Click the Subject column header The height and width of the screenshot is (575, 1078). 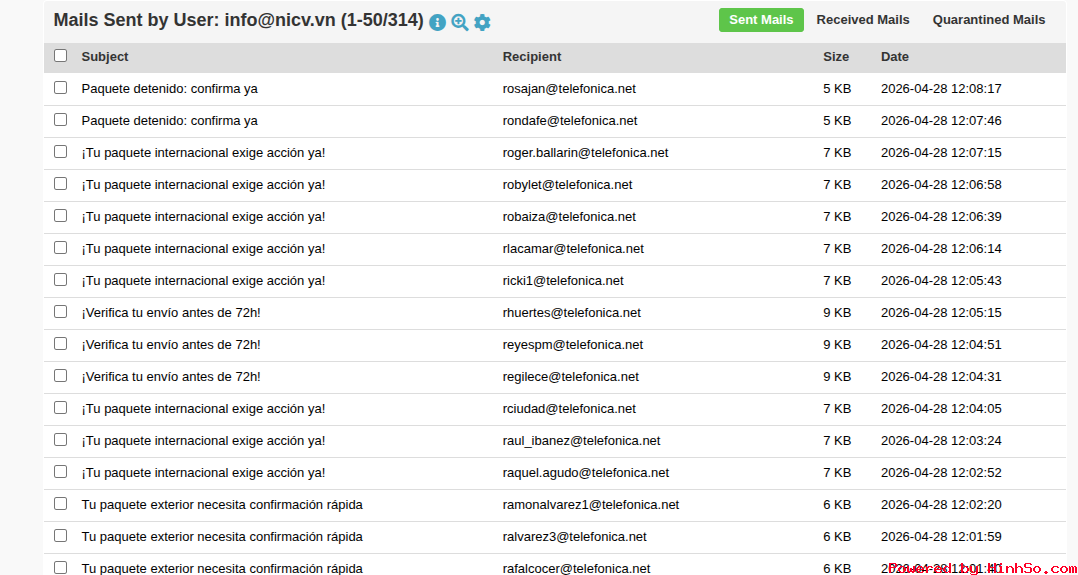[104, 56]
